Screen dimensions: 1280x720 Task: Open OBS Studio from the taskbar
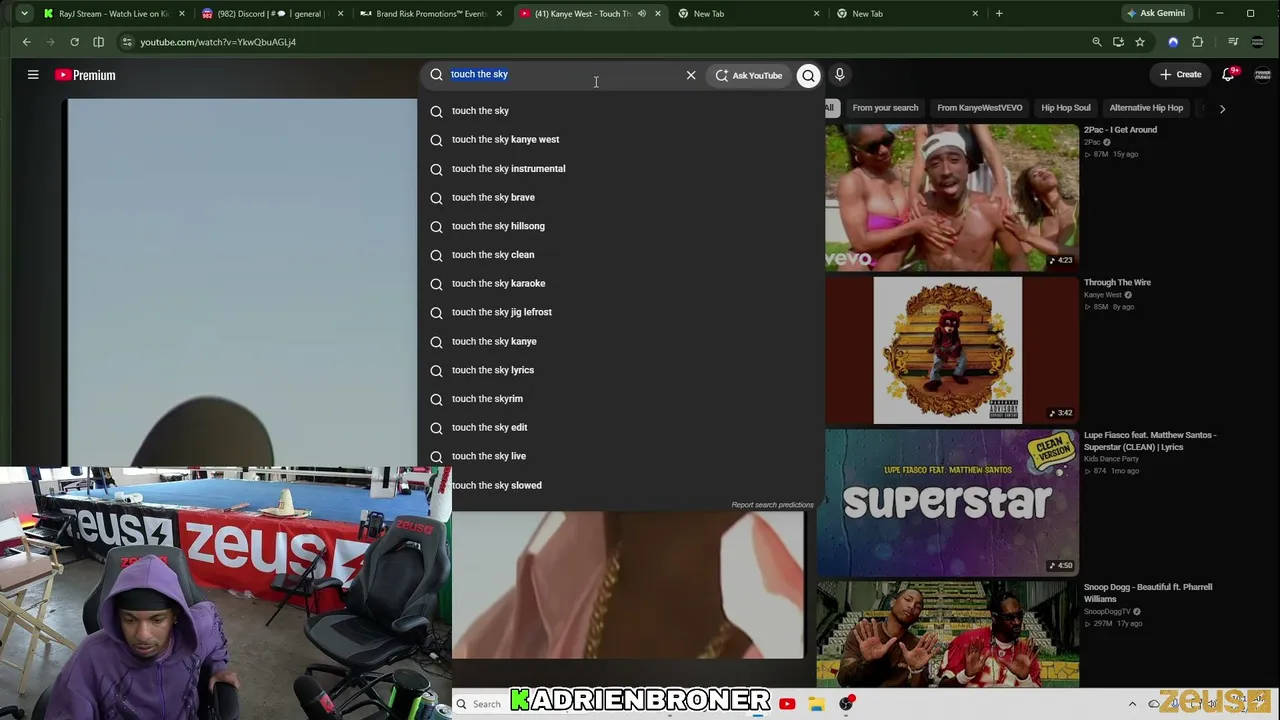847,704
